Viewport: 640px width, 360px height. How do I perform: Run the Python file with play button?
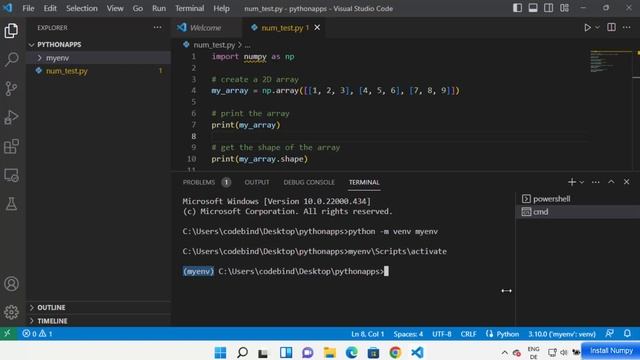click(x=587, y=28)
